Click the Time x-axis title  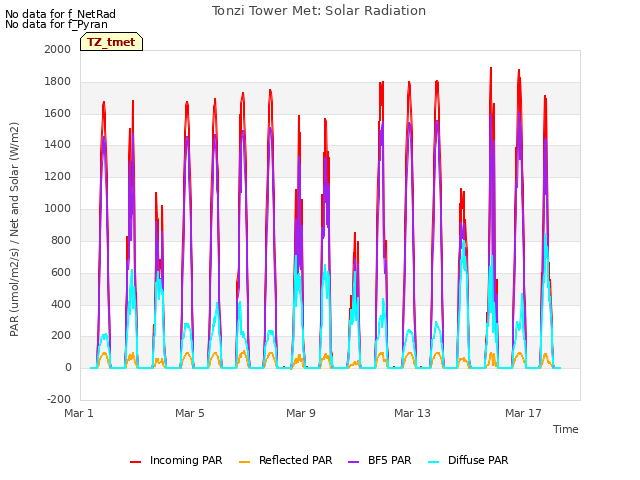point(566,429)
